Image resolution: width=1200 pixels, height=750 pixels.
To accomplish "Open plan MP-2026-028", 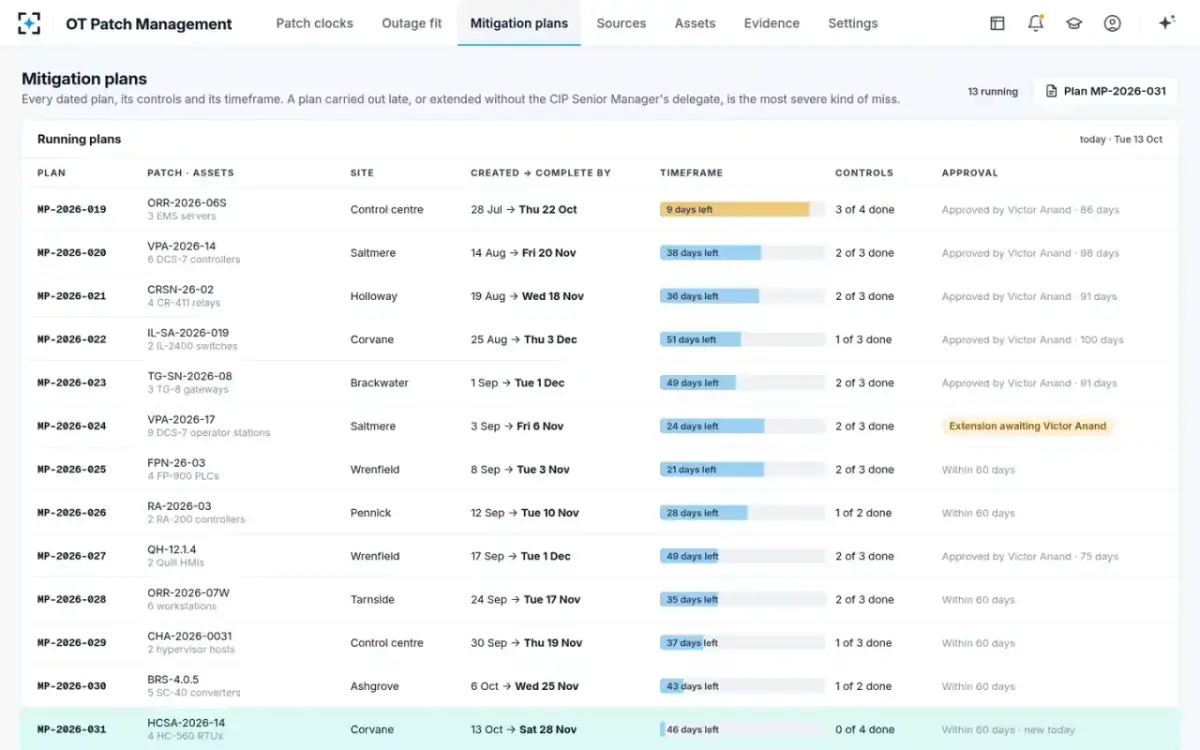I will point(71,600).
